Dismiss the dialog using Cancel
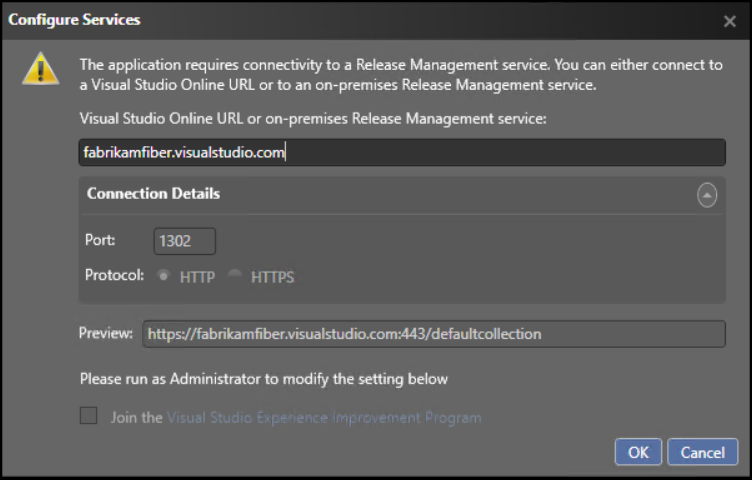Screen dimensions: 752x480 coord(703,452)
